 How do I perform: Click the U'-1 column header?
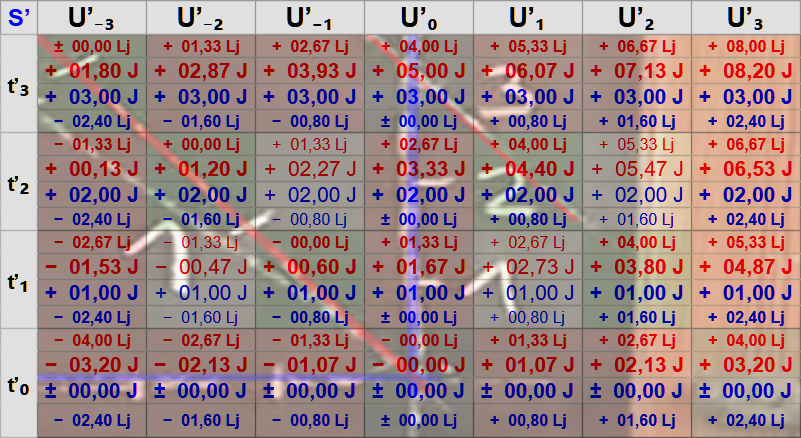(310, 17)
